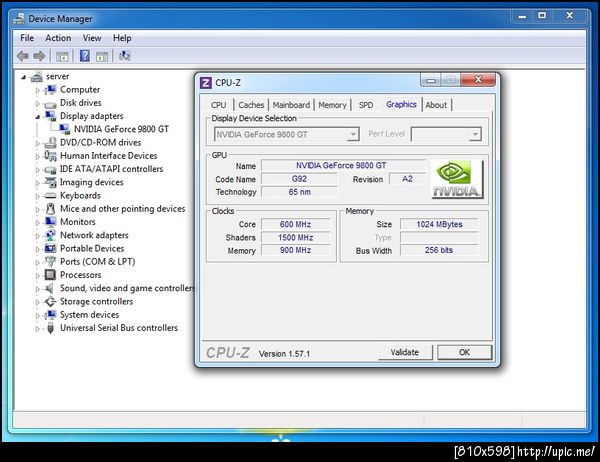The height and width of the screenshot is (462, 600).
Task: Click the Computer category icon
Action: pyautogui.click(x=50, y=90)
